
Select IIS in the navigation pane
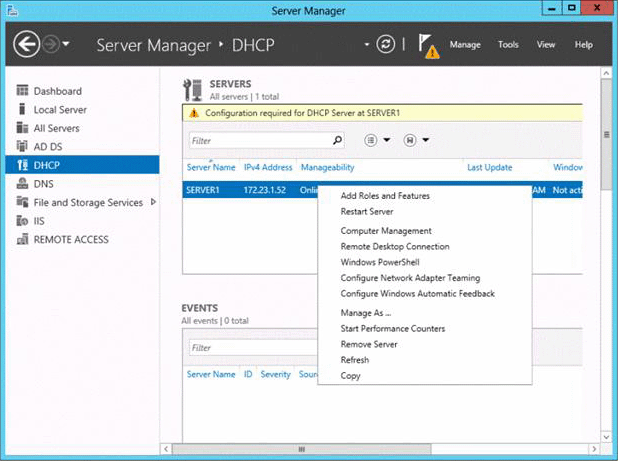(40, 221)
